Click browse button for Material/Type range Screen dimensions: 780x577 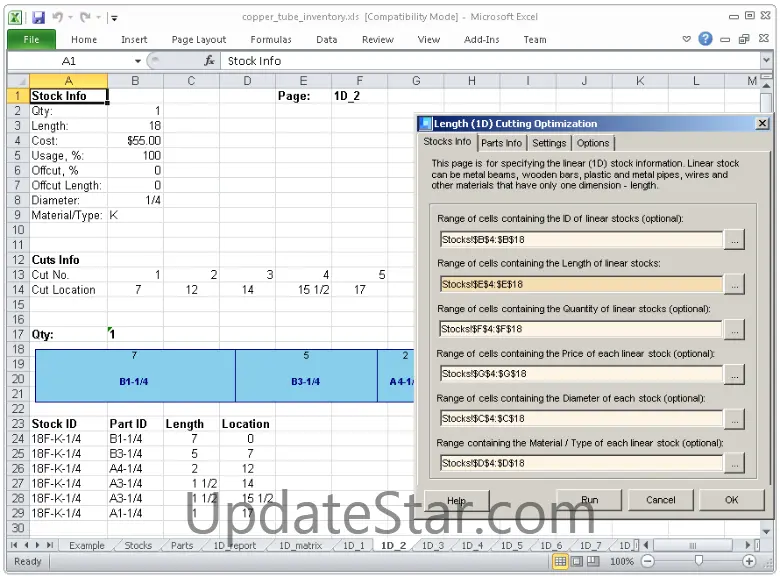pyautogui.click(x=734, y=464)
